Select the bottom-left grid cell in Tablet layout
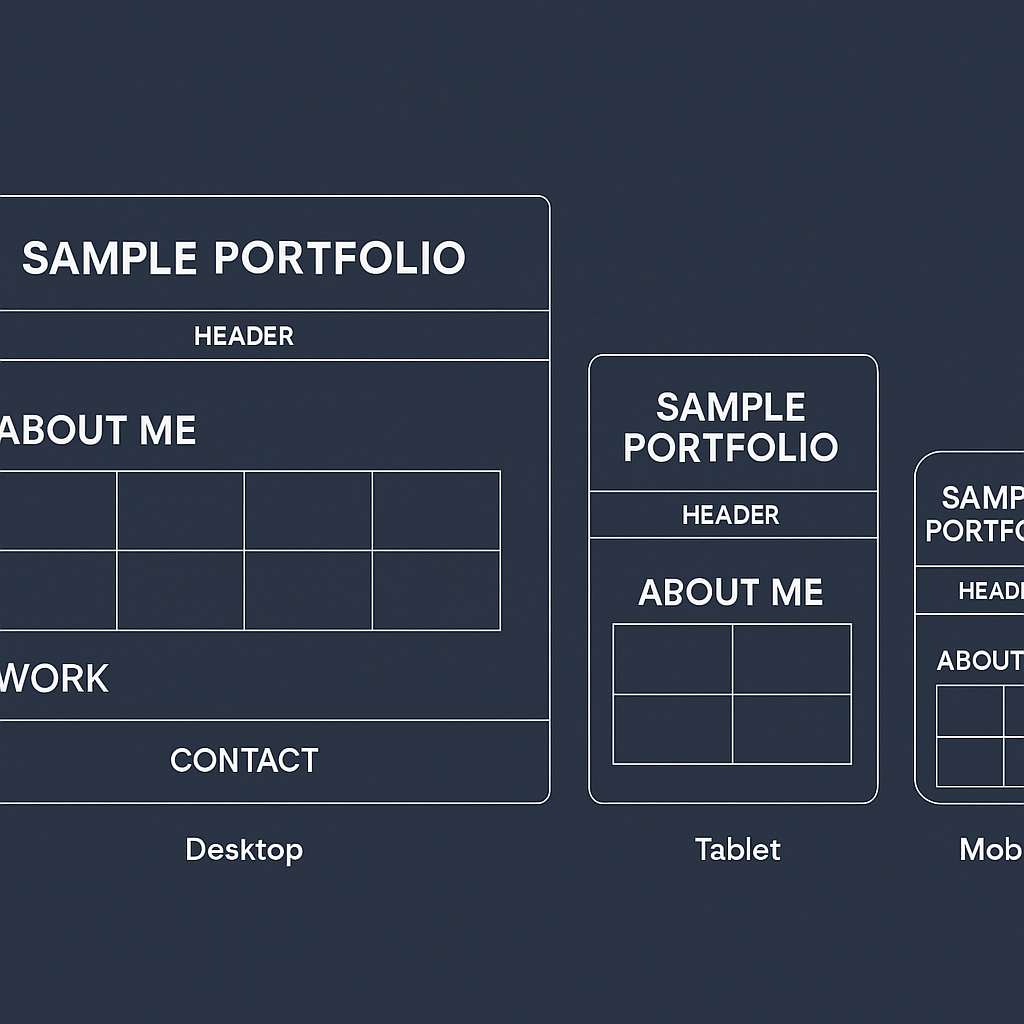This screenshot has height=1024, width=1024. (672, 729)
